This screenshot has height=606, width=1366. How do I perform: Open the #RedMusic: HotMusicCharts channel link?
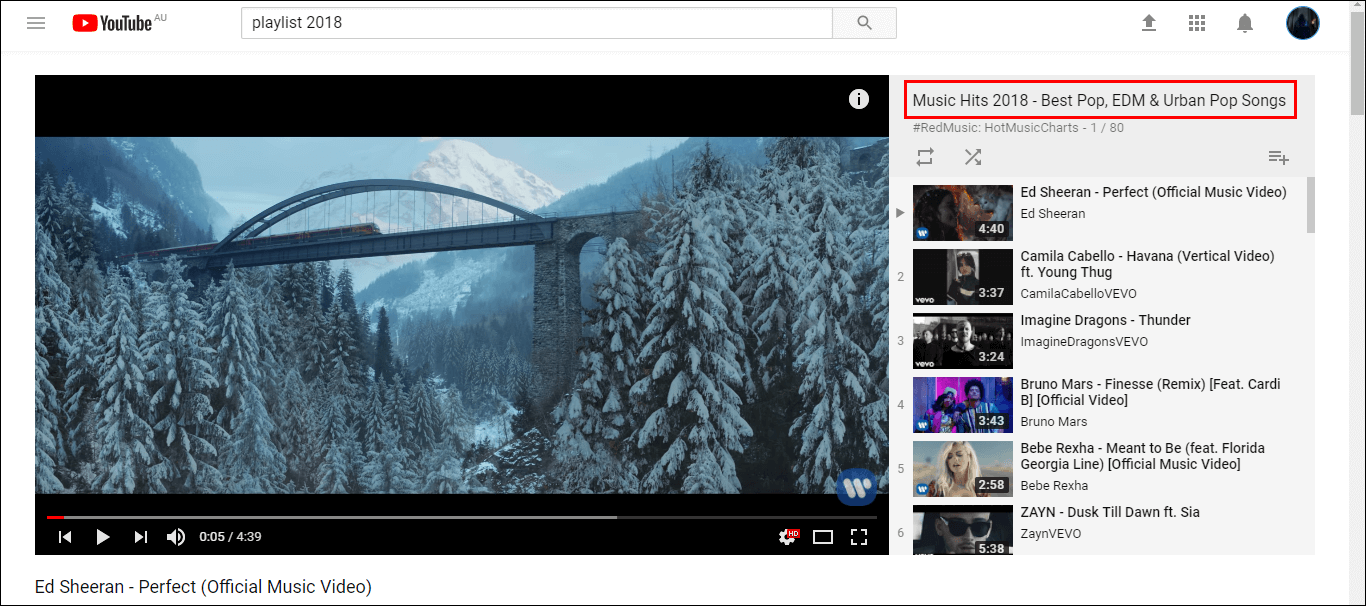tap(996, 128)
